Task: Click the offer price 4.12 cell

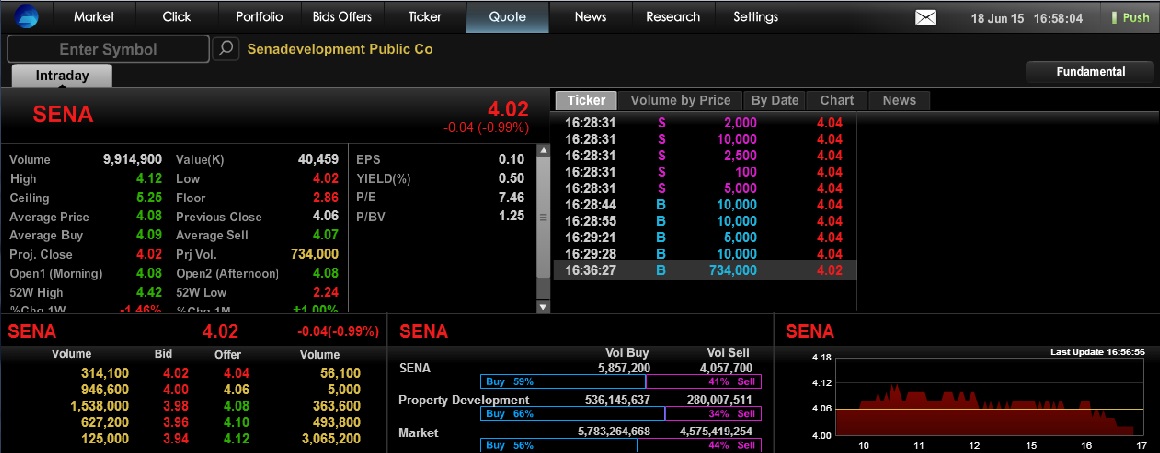Action: 237,438
